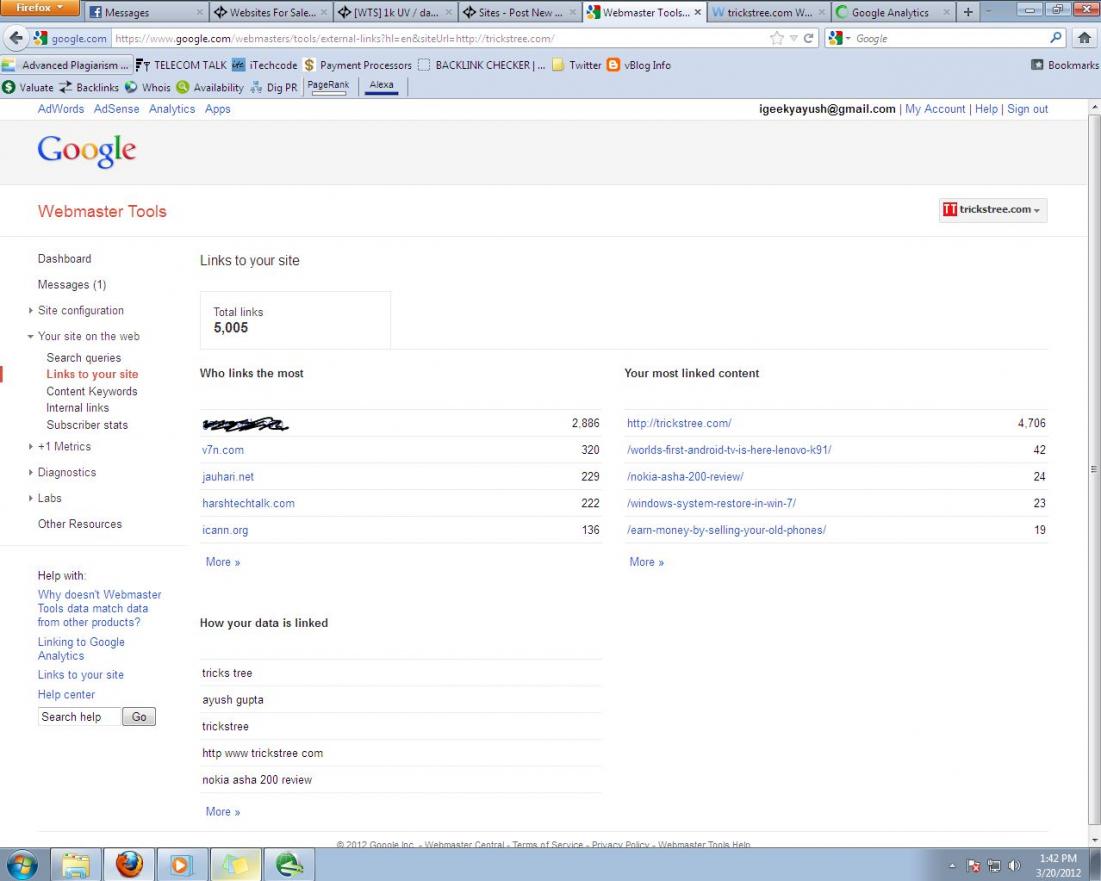Click More under Who links the most
Screen dimensions: 1101x881
tap(223, 562)
